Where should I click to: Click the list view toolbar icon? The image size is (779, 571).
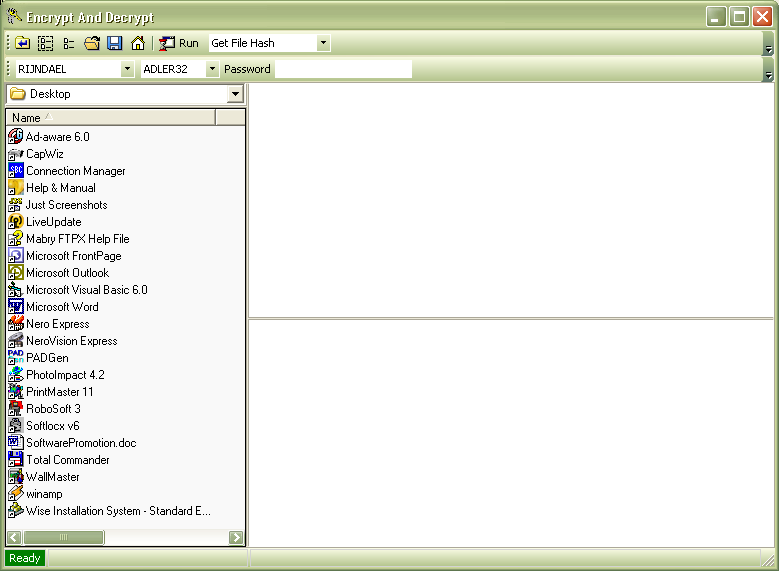(x=69, y=43)
